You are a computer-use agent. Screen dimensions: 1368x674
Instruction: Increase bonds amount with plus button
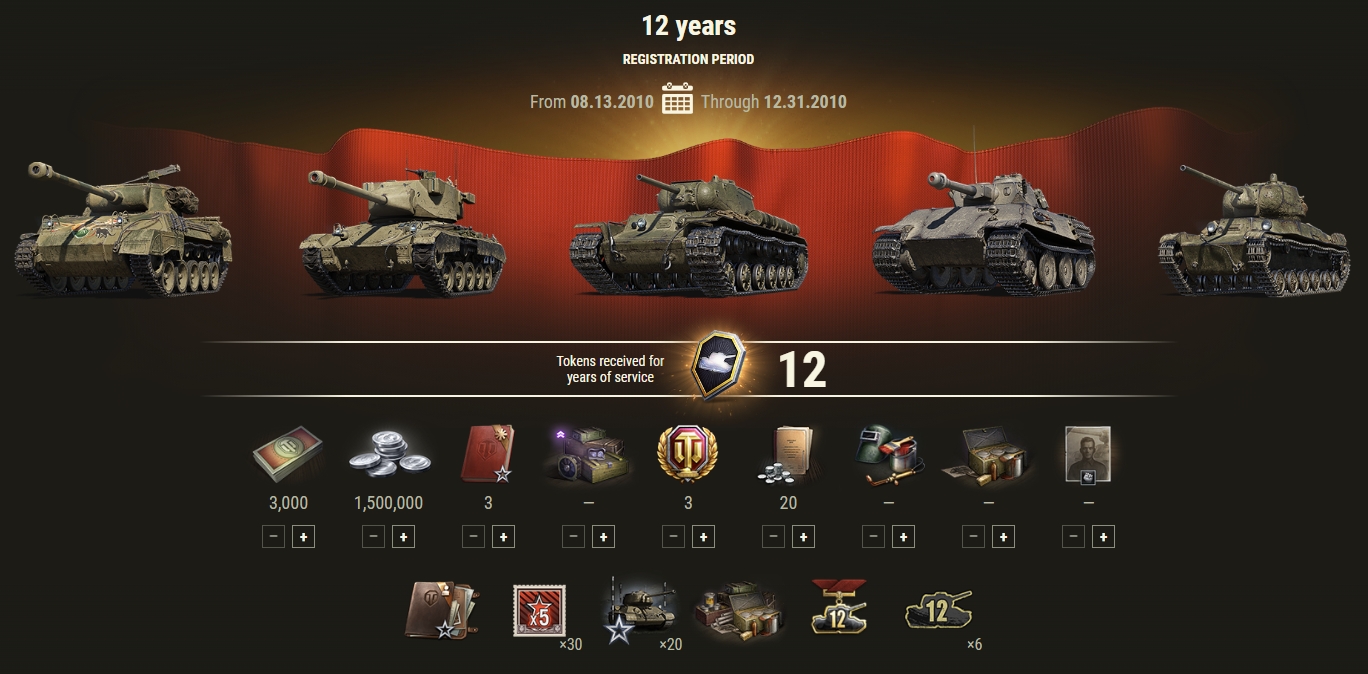click(x=303, y=537)
